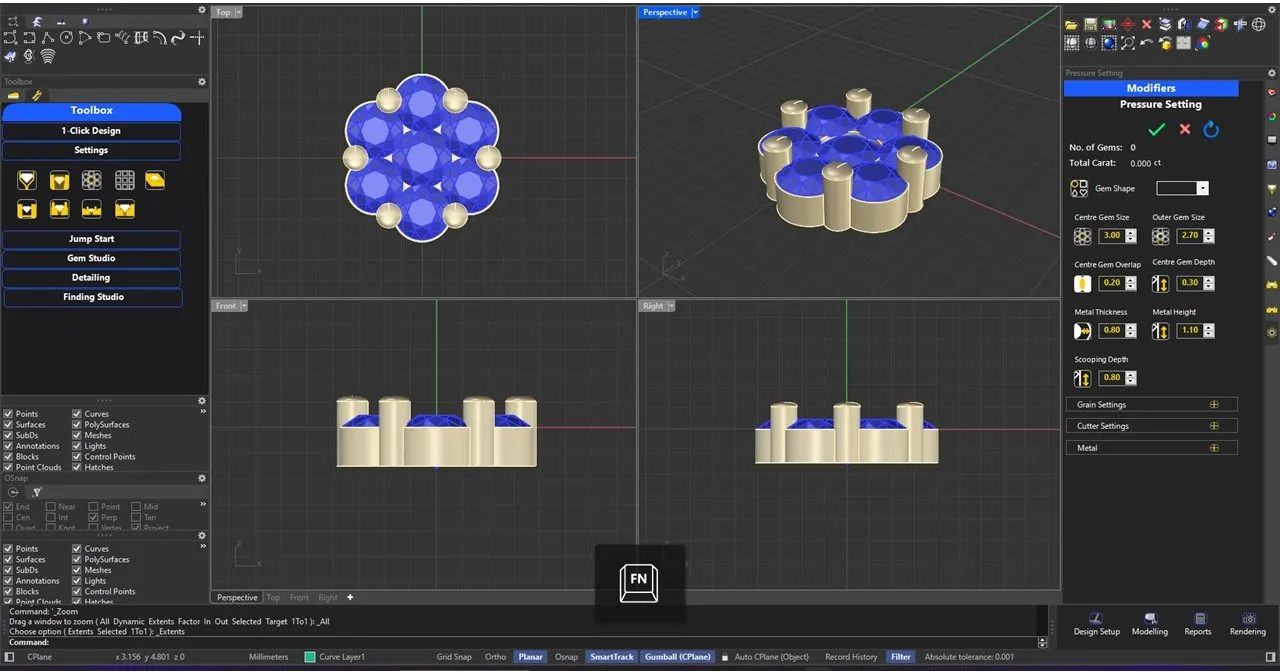Viewport: 1280px width, 672px height.
Task: Open the Gem Studio menu
Action: coord(91,258)
